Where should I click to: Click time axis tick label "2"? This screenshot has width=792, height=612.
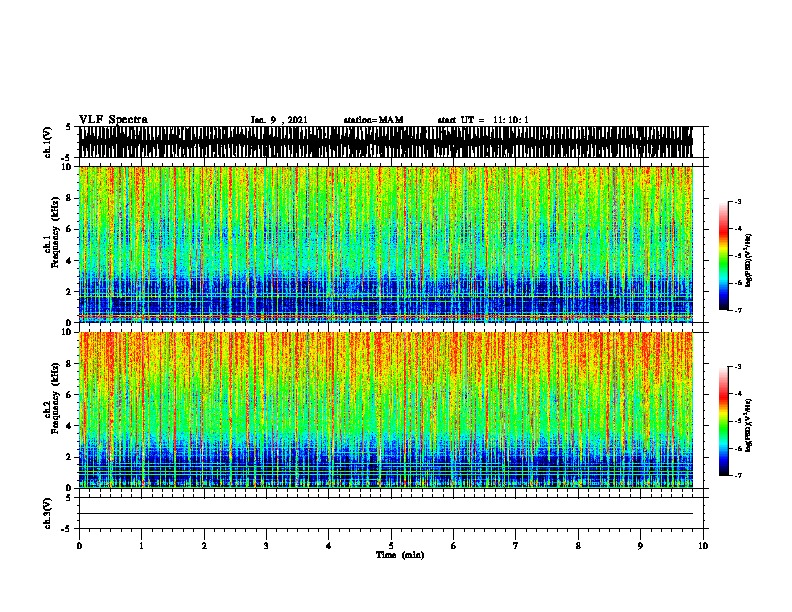(204, 546)
